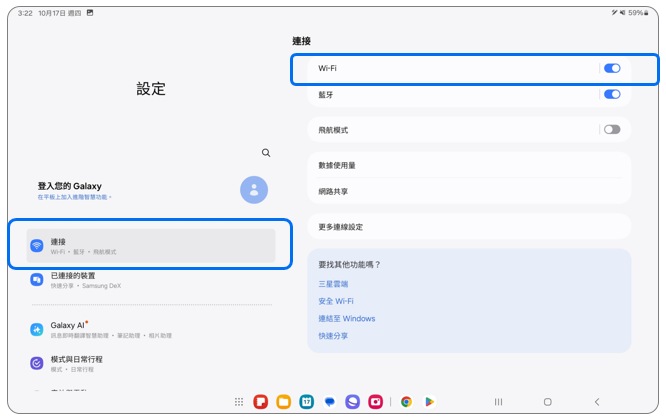The image size is (666, 419).
Task: Tap the 要找其他功能嗎？ heading
Action: tap(349, 265)
